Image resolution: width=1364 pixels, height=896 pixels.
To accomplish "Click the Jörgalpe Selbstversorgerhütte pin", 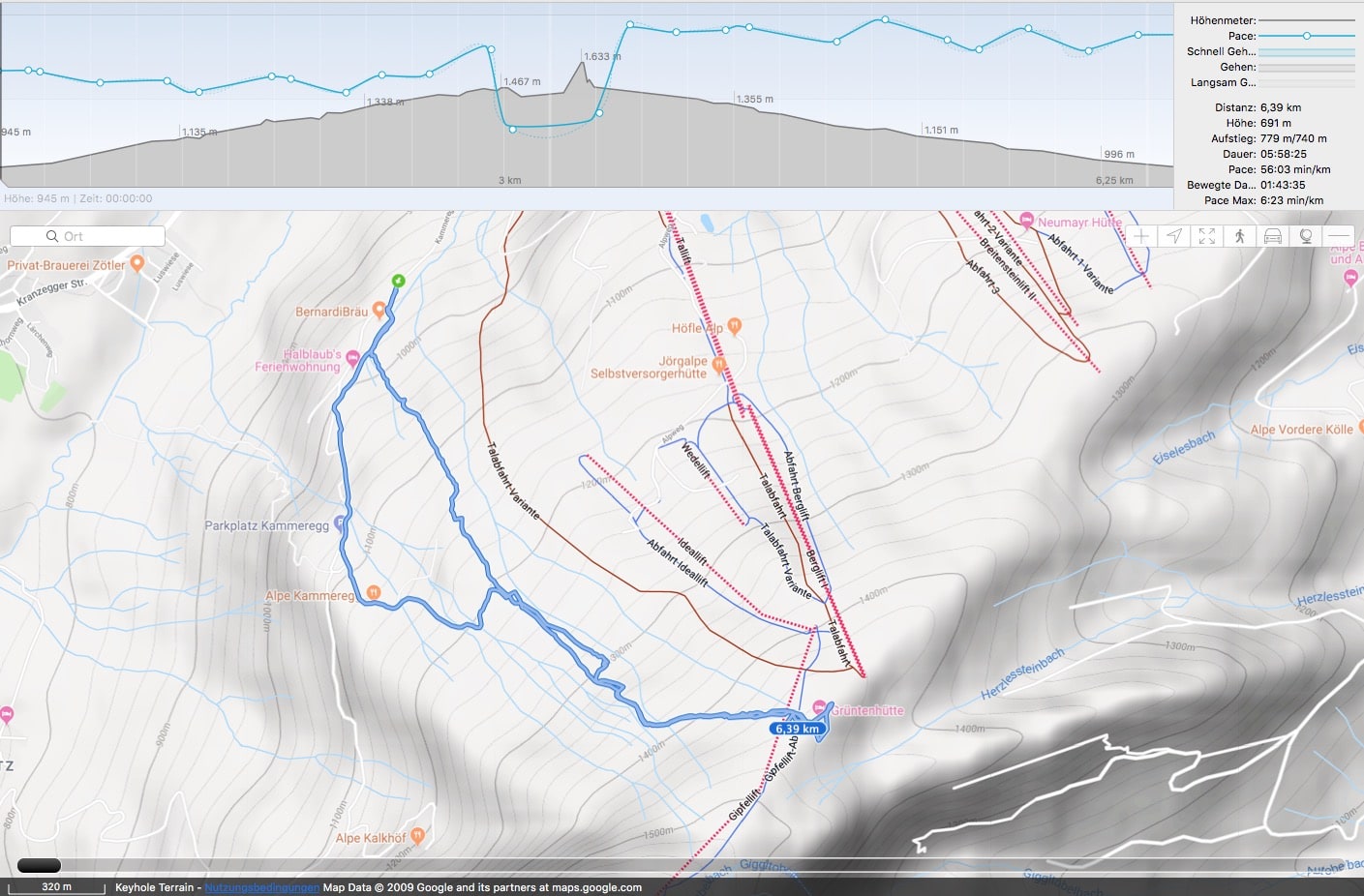I will click(718, 364).
